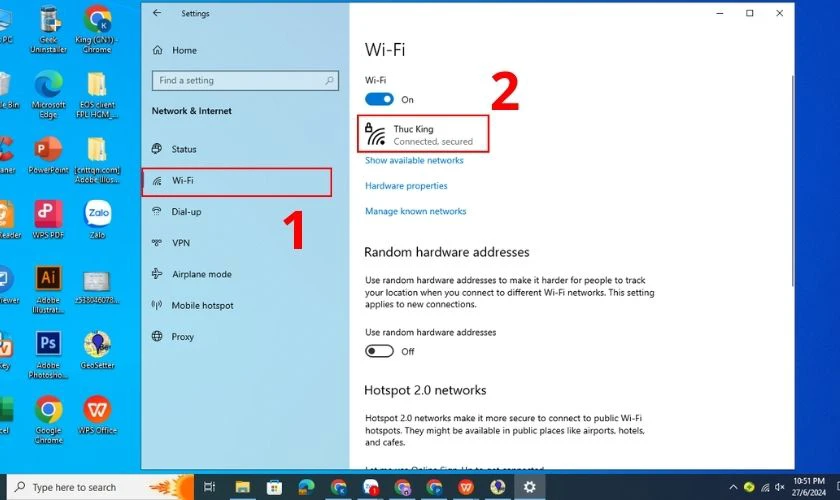840x500 pixels.
Task: Click the GeoSetter desktop icon
Action: coord(98,350)
